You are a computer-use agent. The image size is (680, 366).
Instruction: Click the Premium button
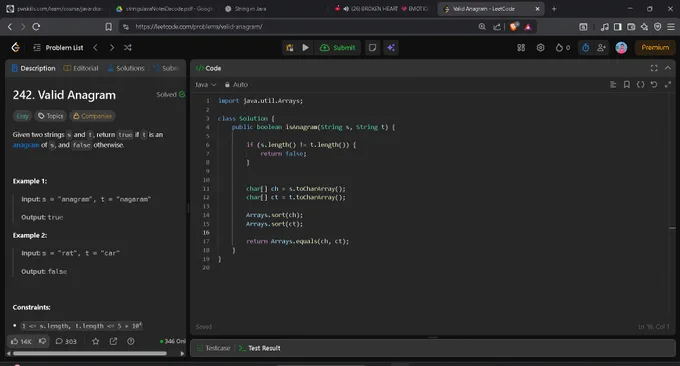coord(655,48)
